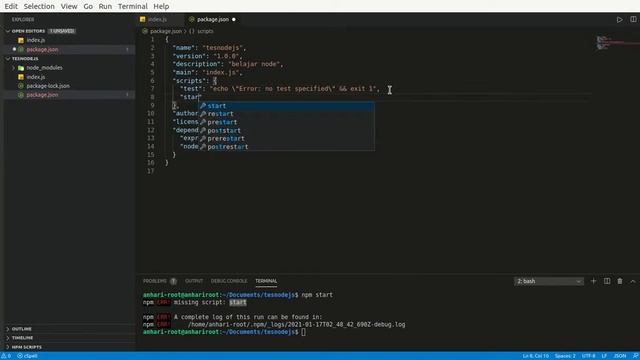640x360 pixels.
Task: Choose the 'restart' autocomplete suggestion
Action: click(287, 114)
